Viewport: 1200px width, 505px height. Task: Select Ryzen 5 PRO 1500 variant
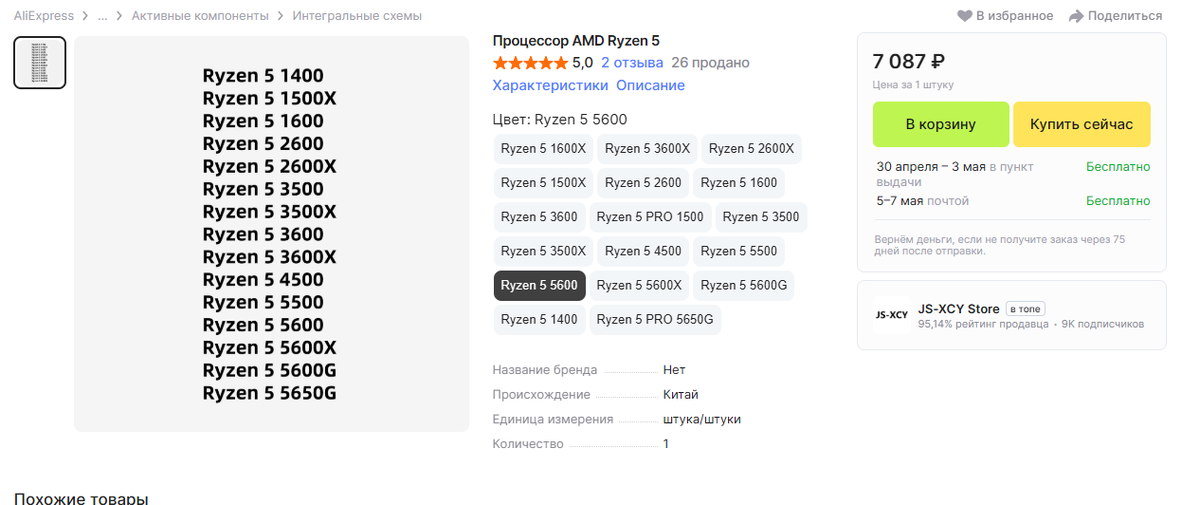pyautogui.click(x=650, y=217)
